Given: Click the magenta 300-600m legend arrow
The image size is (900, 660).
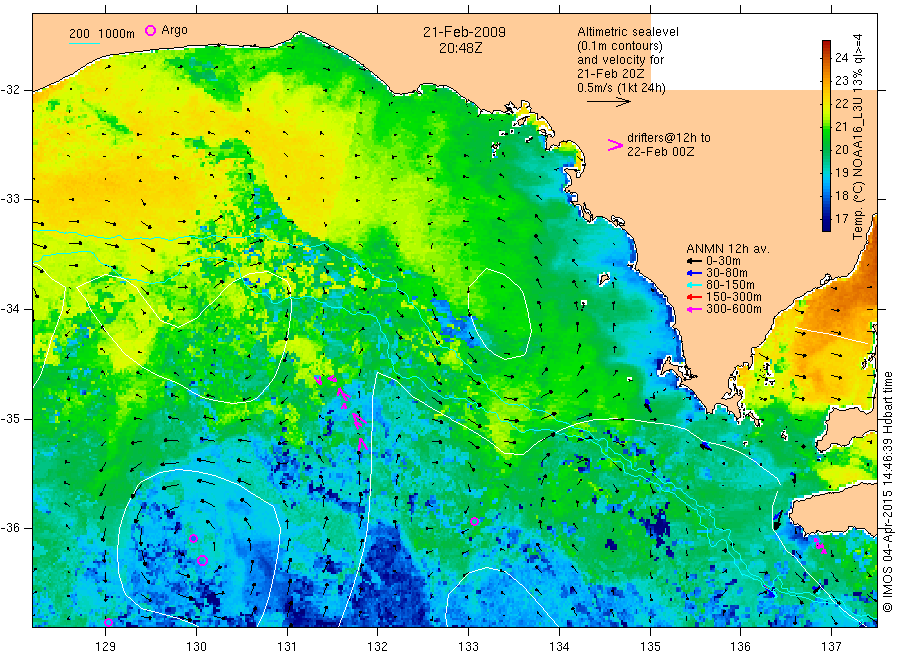Looking at the screenshot, I should click(694, 309).
